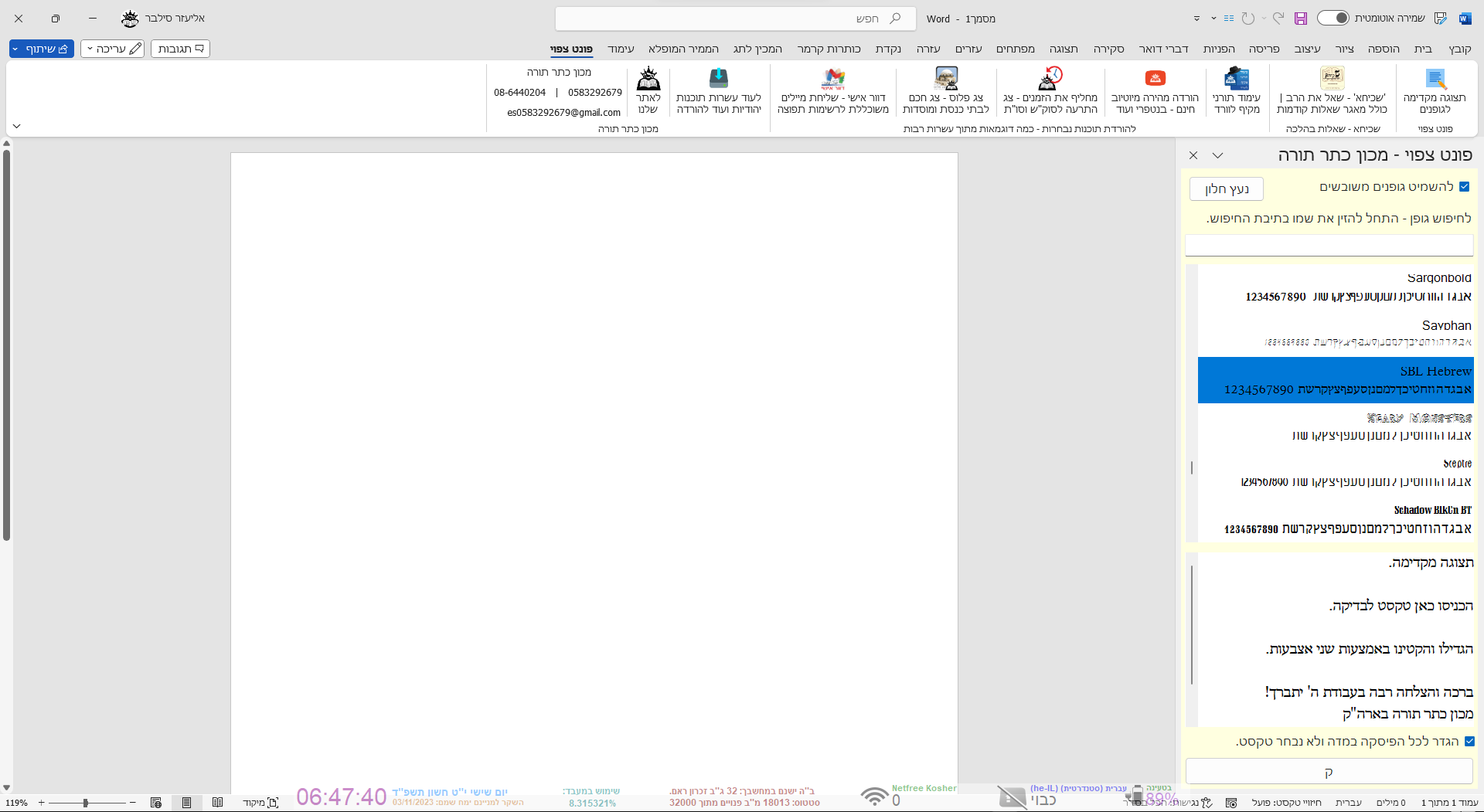
Task: Click the blue columns icon in quick access toolbar
Action: (x=1229, y=19)
